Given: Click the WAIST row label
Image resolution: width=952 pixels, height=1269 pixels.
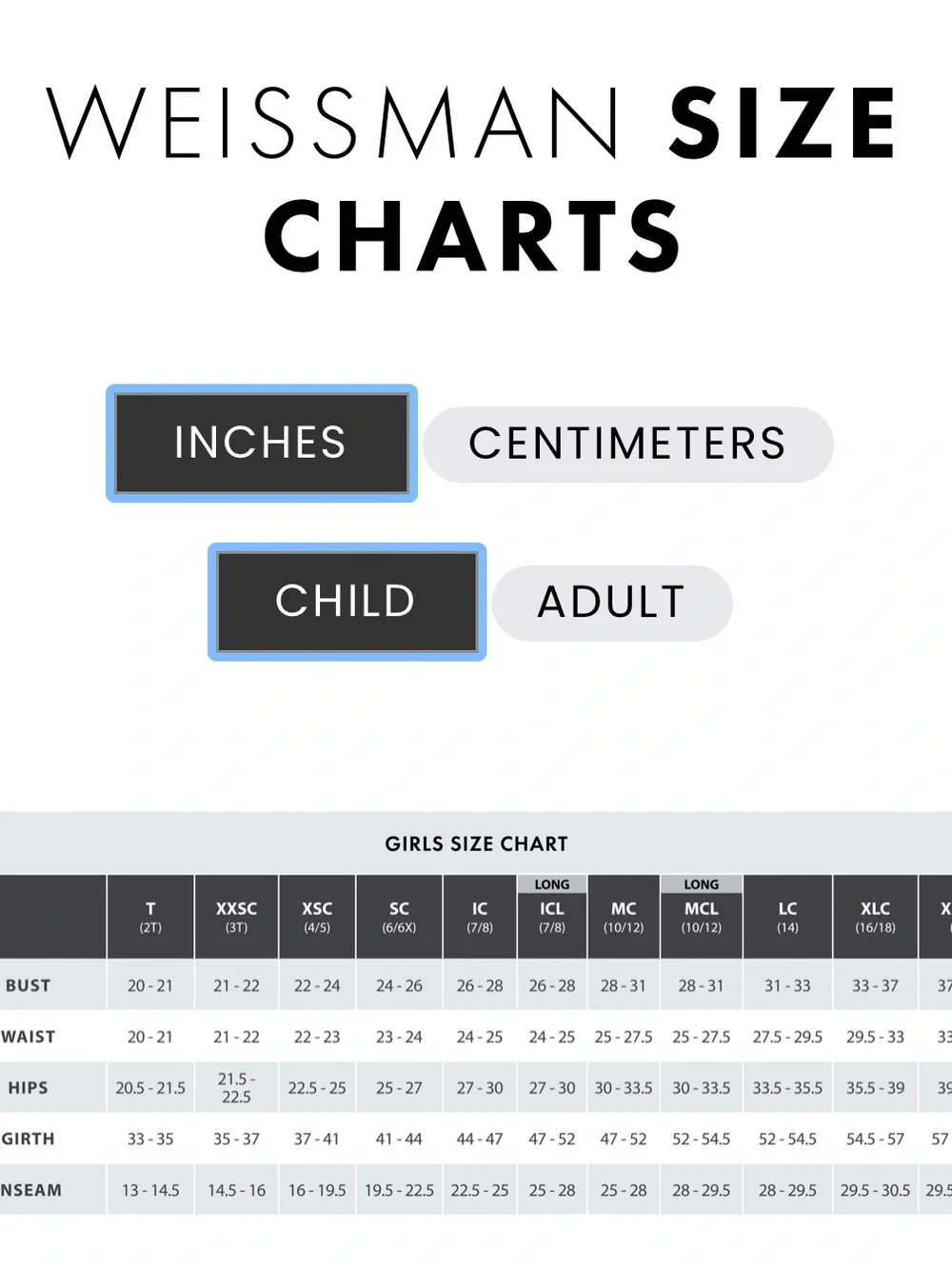Looking at the screenshot, I should pyautogui.click(x=28, y=1037).
